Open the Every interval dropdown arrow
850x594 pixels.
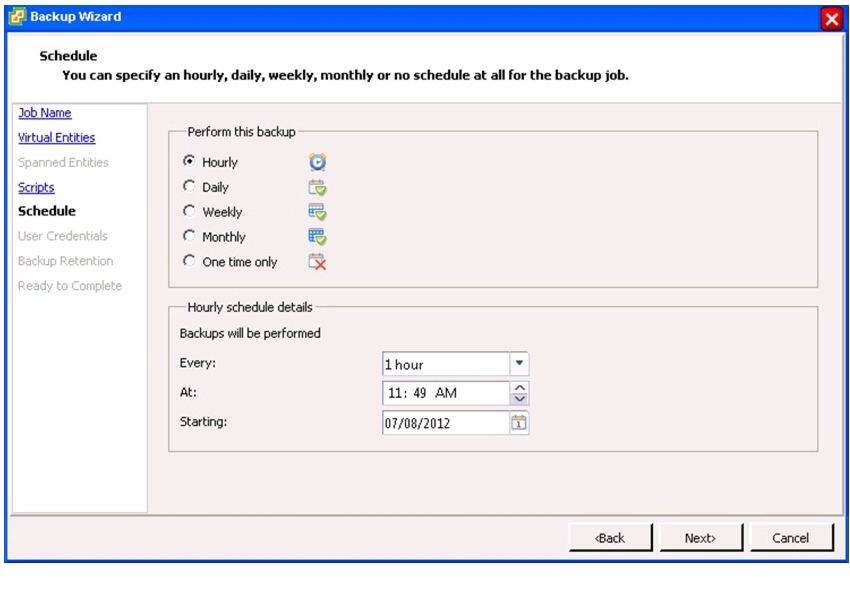[519, 364]
